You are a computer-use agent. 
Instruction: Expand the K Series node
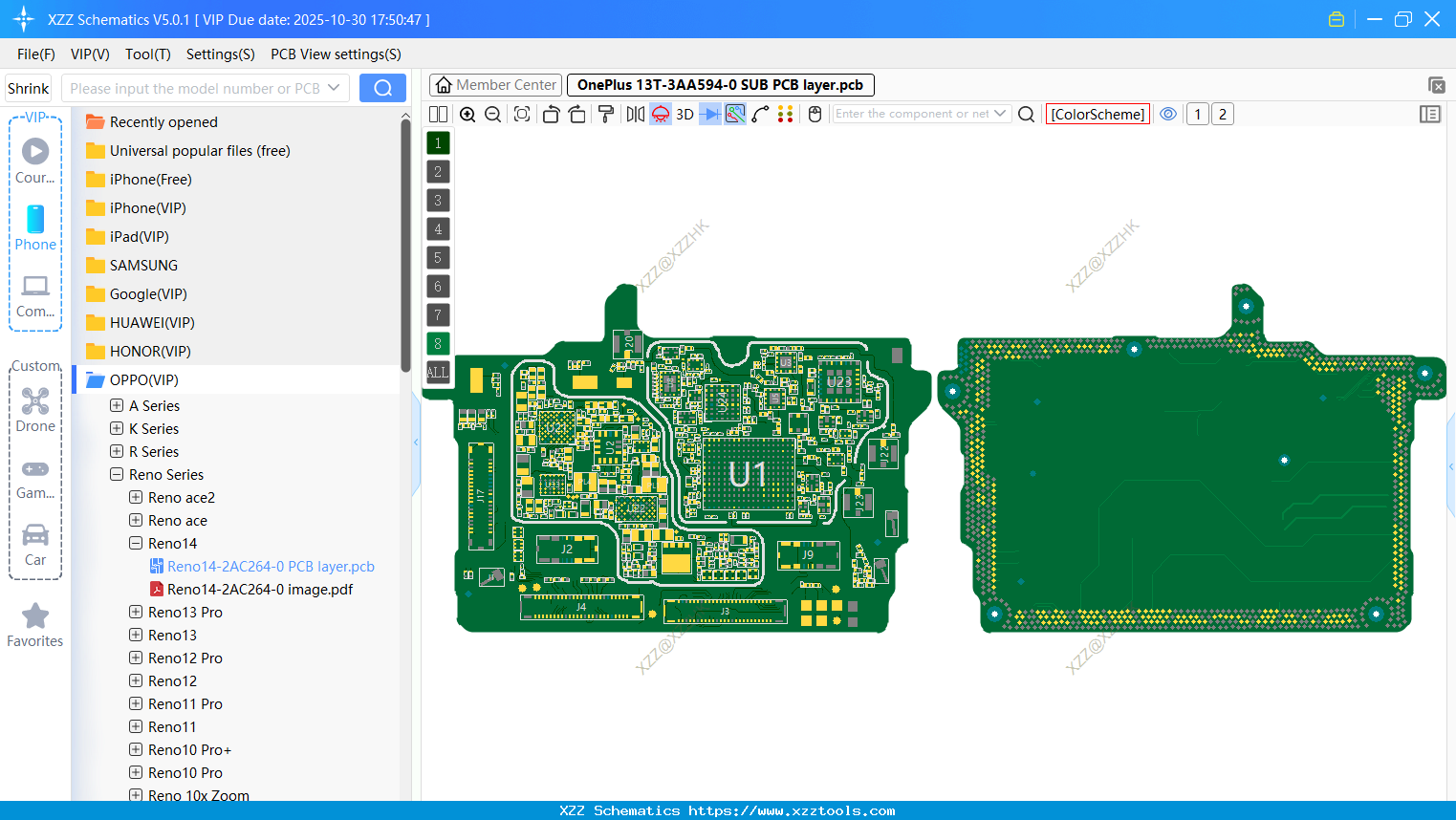(117, 428)
